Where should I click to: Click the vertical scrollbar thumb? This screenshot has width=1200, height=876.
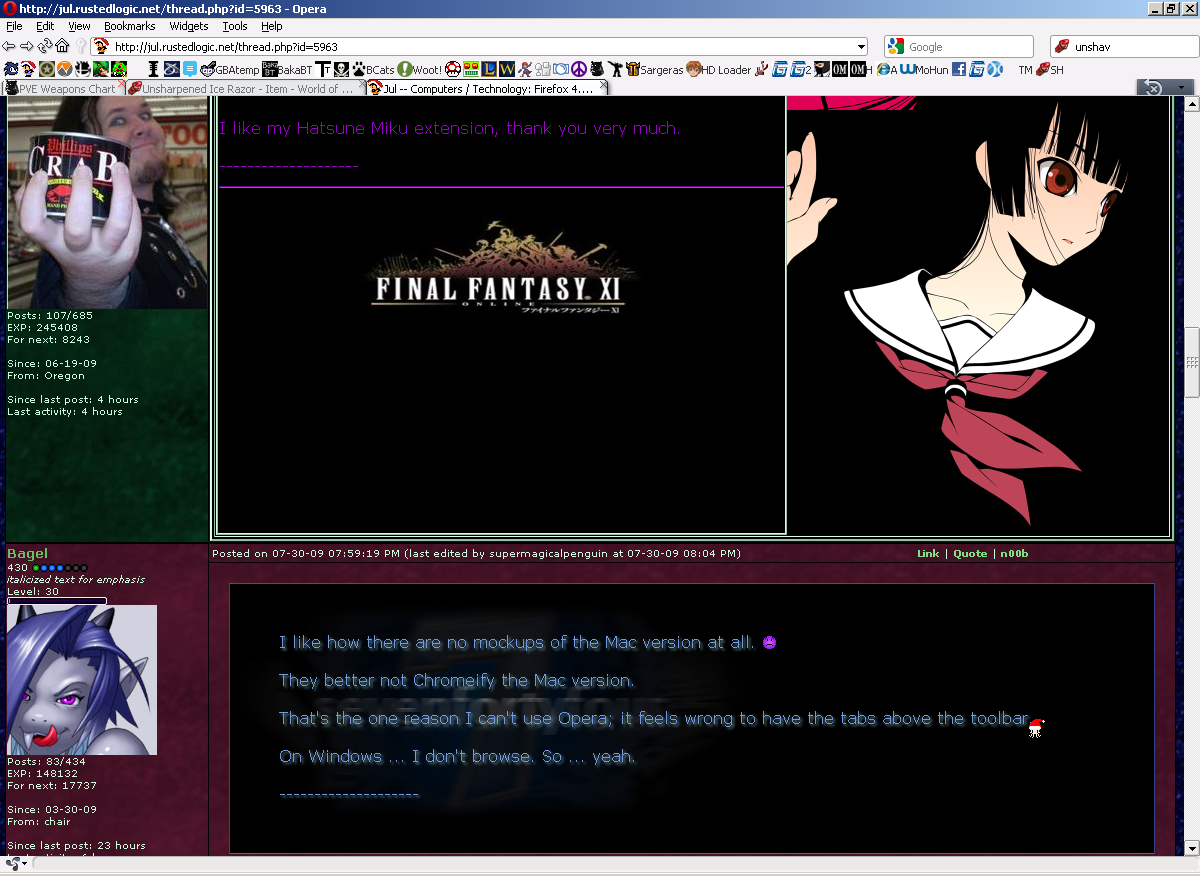1191,362
